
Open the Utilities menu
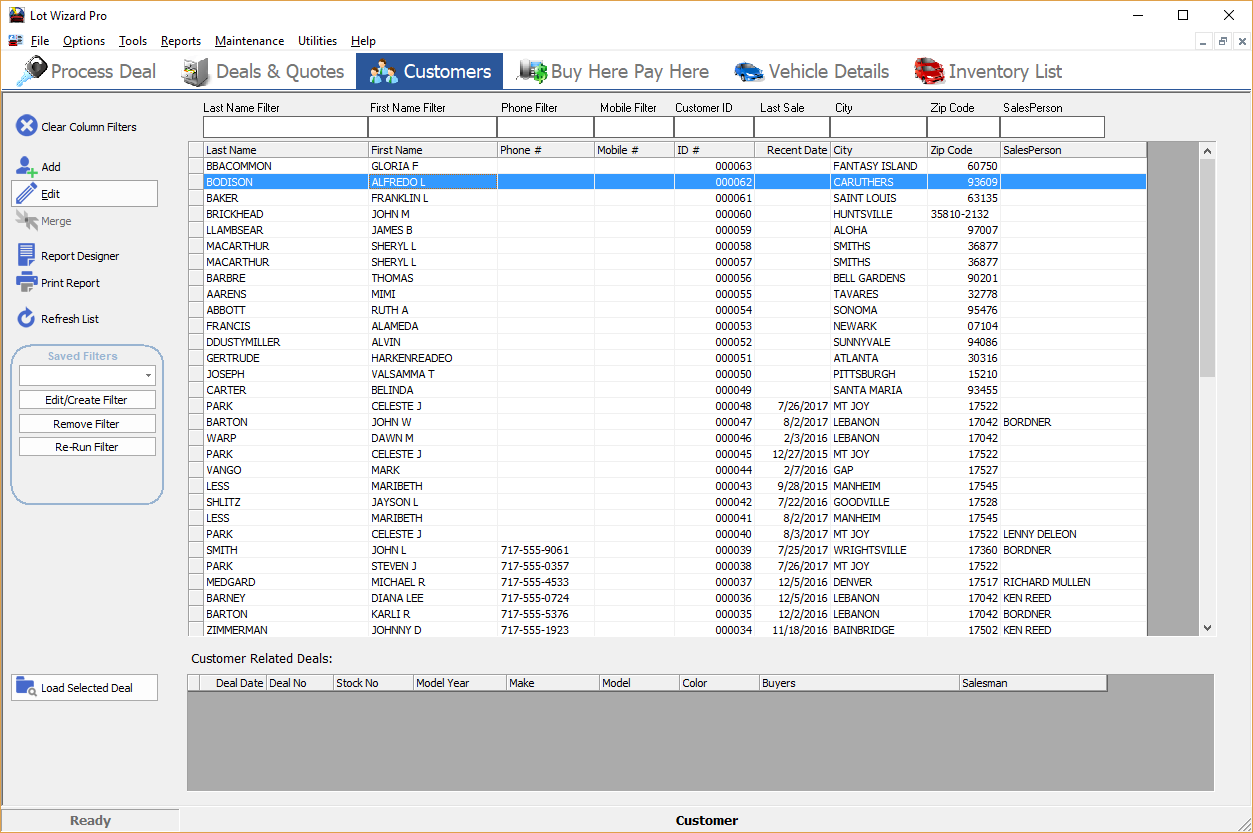coord(317,41)
